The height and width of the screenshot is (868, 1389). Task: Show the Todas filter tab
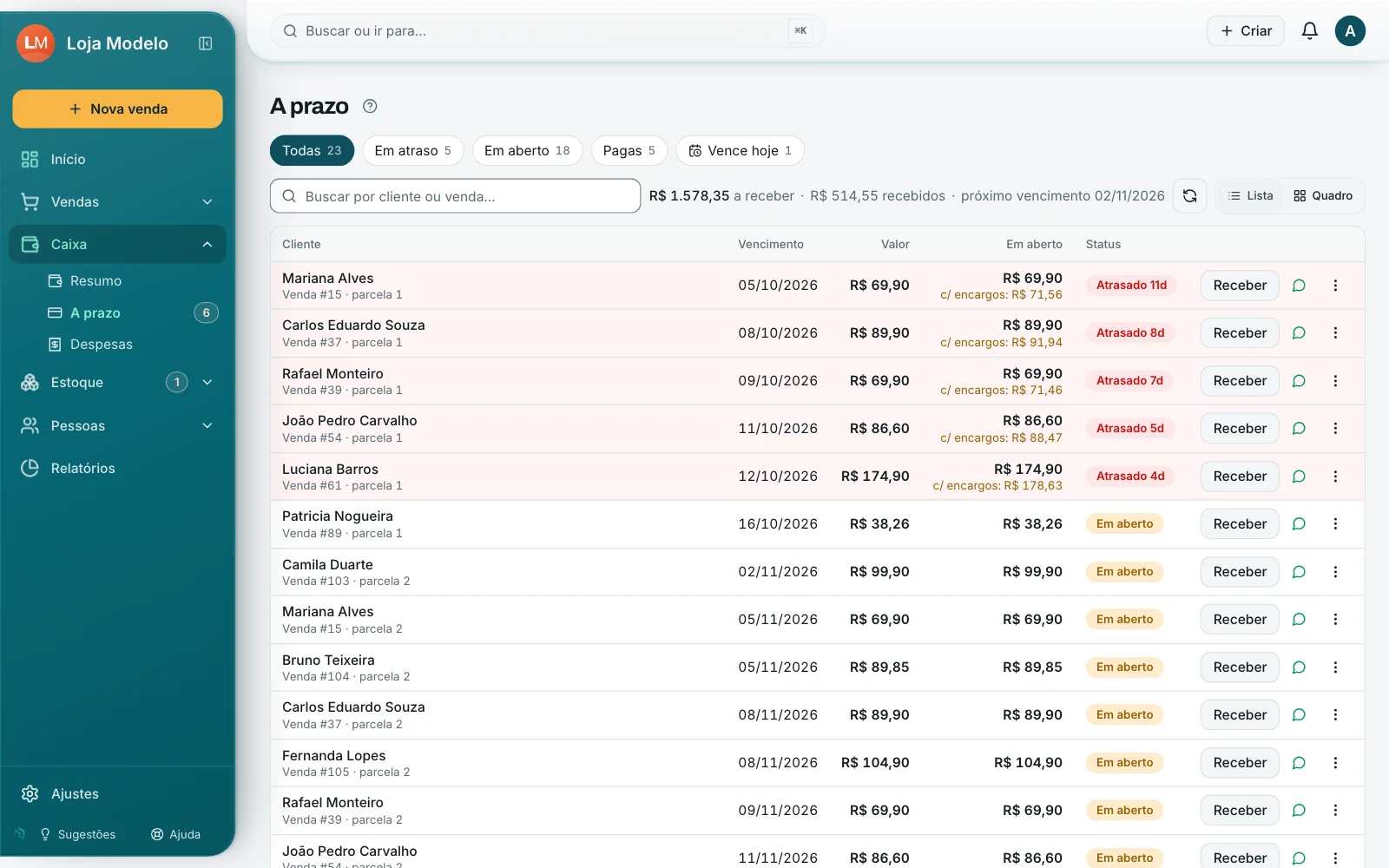tap(312, 151)
